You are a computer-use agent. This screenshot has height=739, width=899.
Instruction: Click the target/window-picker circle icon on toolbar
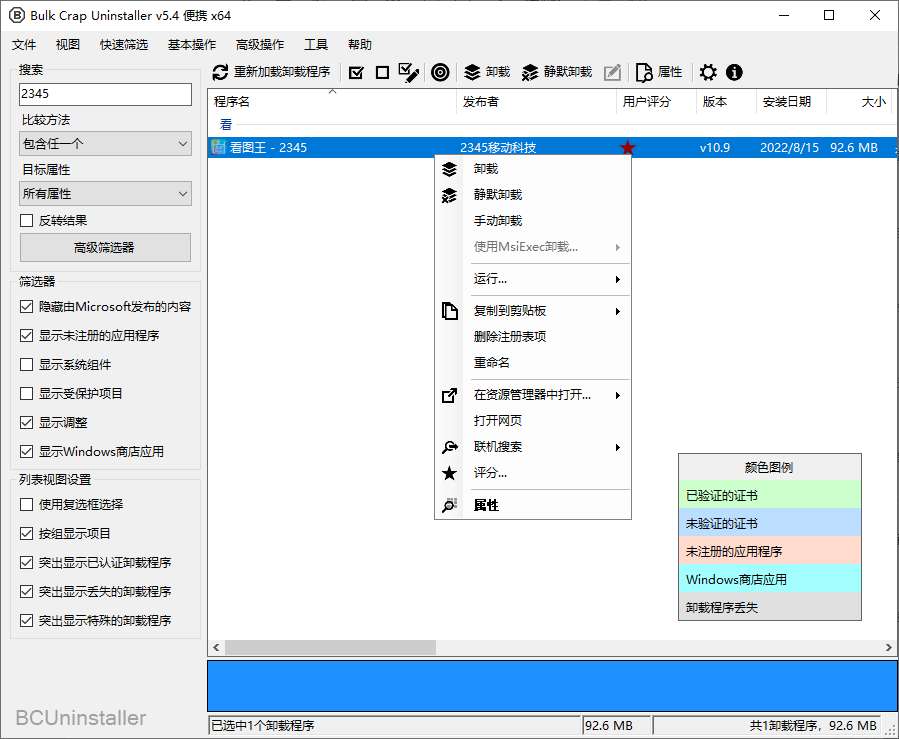tap(440, 72)
